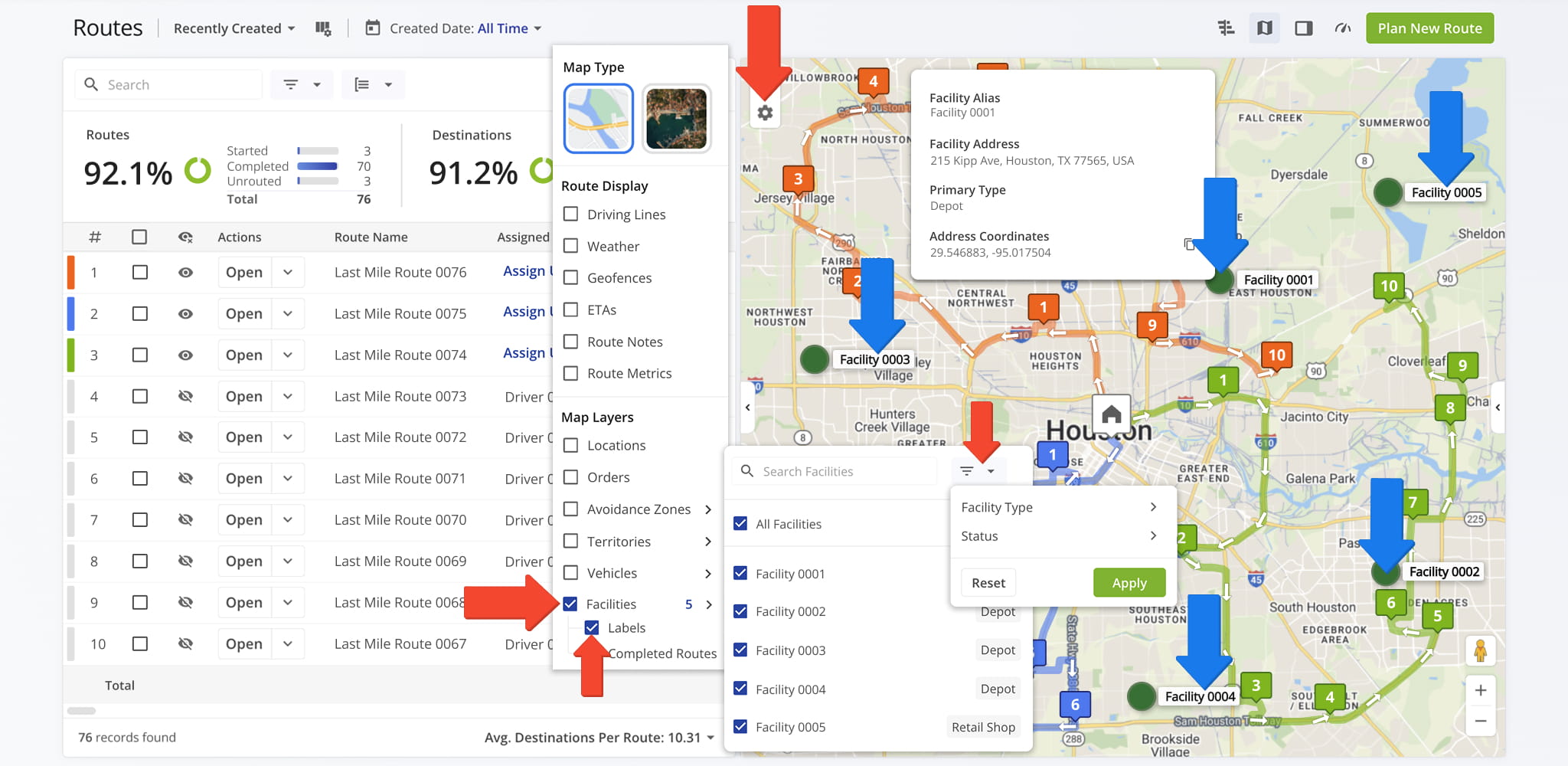
Task: Click Route Name column header
Action: click(x=371, y=237)
